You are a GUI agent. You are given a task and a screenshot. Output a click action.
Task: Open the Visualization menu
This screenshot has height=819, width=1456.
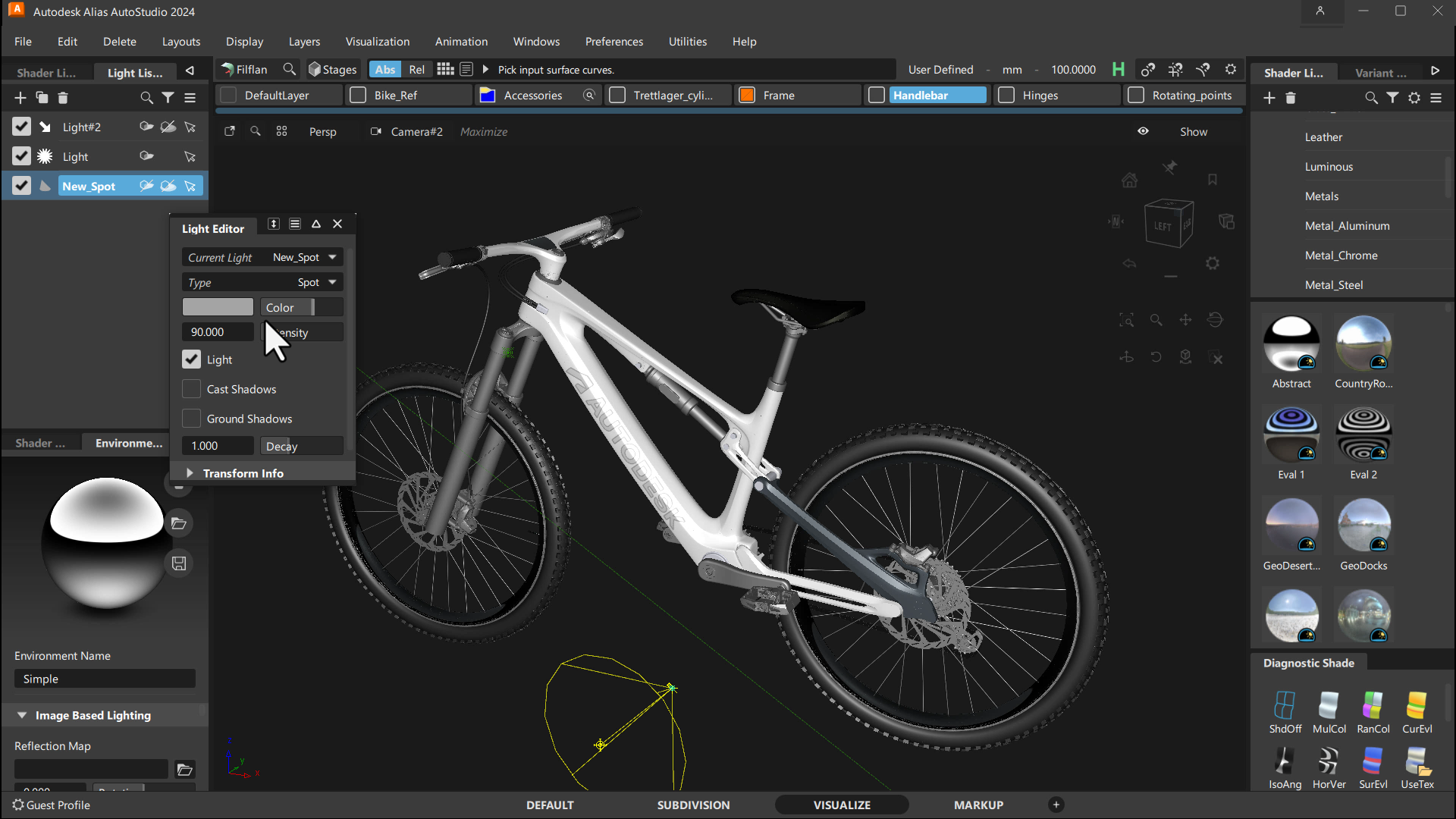pyautogui.click(x=378, y=42)
